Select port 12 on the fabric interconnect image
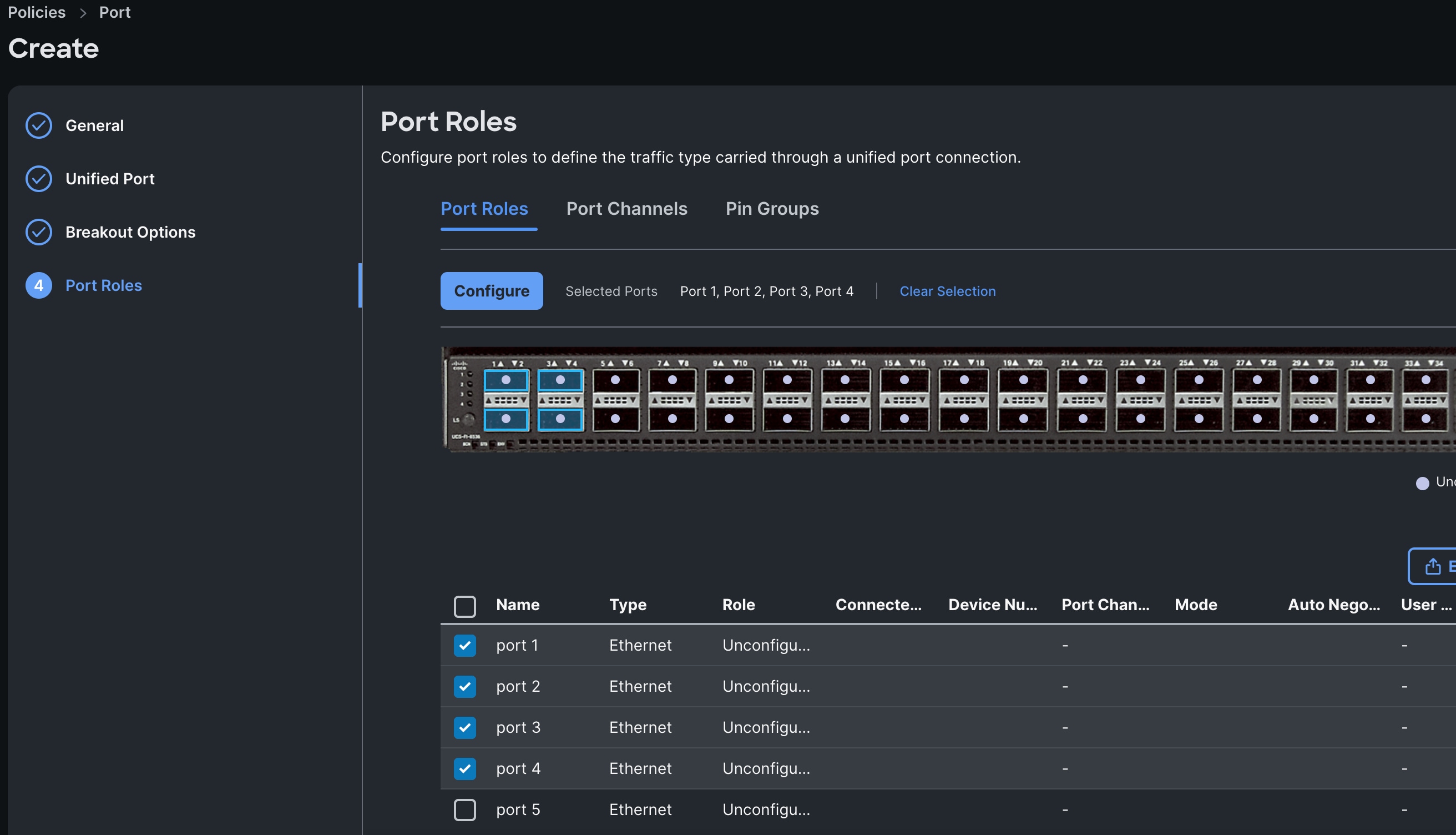The width and height of the screenshot is (1456, 835). click(x=787, y=419)
